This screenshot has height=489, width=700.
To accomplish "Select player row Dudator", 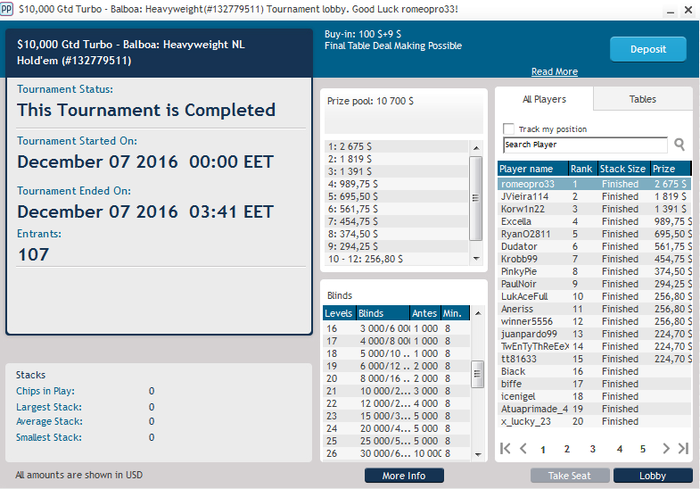I will (594, 247).
